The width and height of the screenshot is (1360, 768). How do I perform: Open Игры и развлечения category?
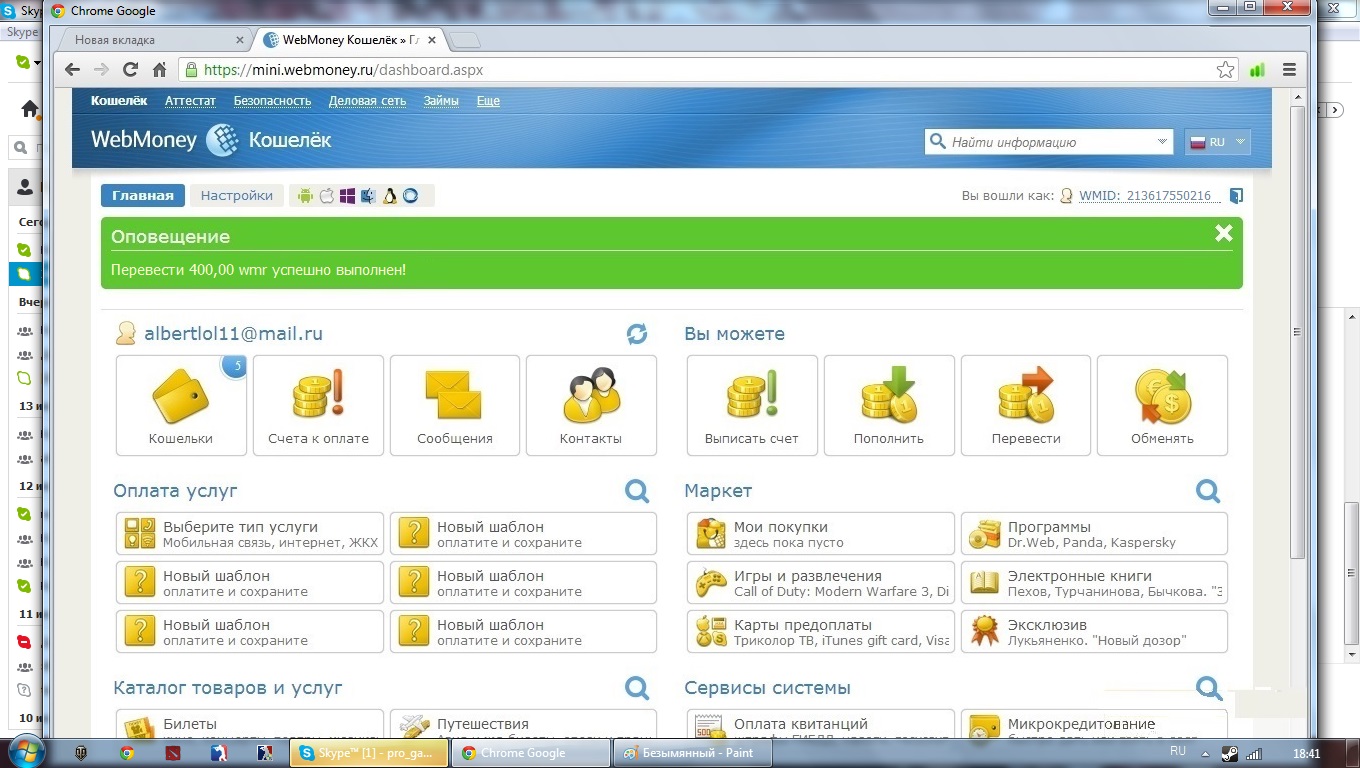tap(821, 583)
